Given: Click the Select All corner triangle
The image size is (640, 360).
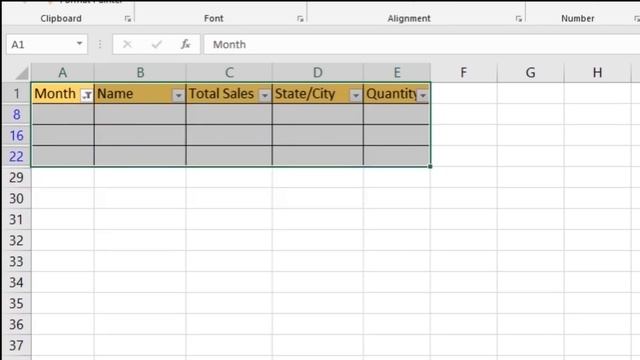Looking at the screenshot, I should [x=22, y=73].
